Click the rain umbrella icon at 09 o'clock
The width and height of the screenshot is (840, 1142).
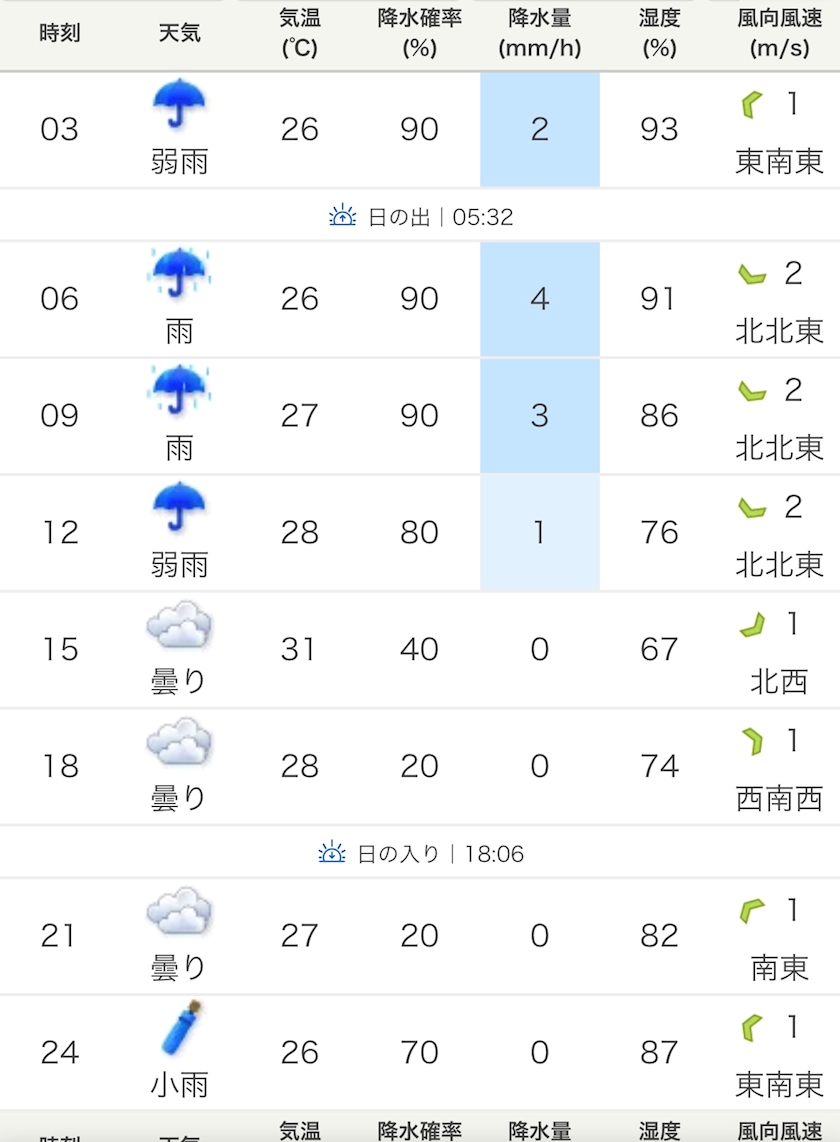point(180,391)
